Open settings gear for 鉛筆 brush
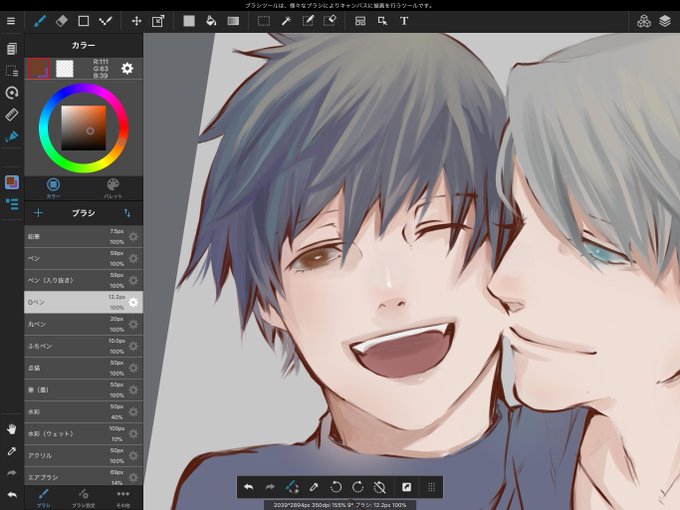The width and height of the screenshot is (680, 510). click(134, 236)
